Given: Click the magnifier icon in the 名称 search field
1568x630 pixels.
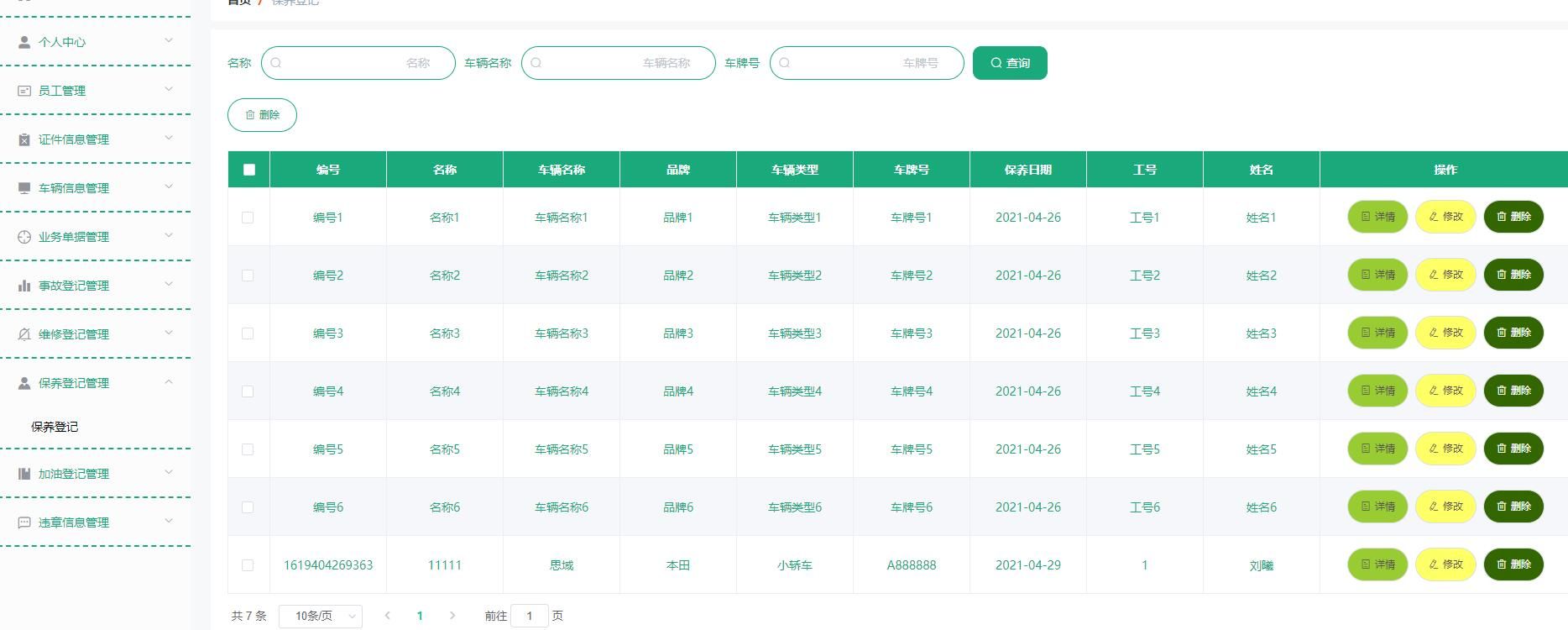Looking at the screenshot, I should [x=276, y=63].
